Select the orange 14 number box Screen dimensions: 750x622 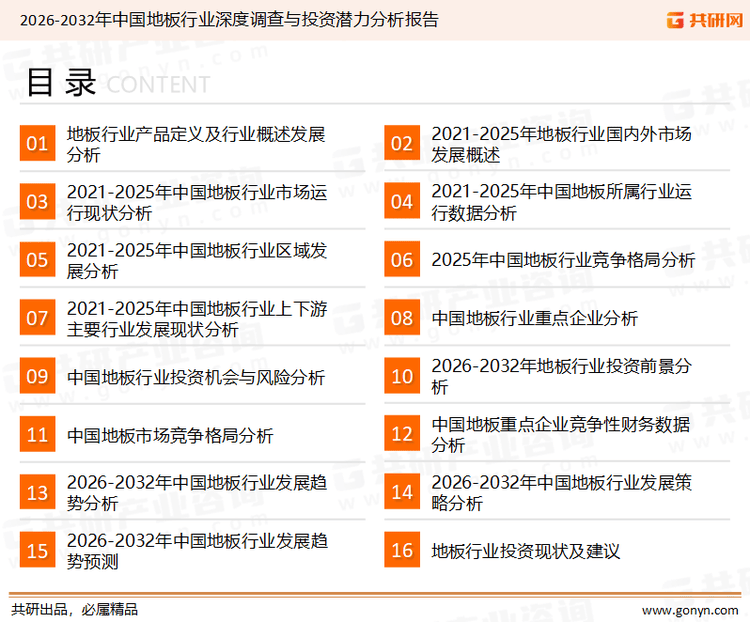coord(401,493)
